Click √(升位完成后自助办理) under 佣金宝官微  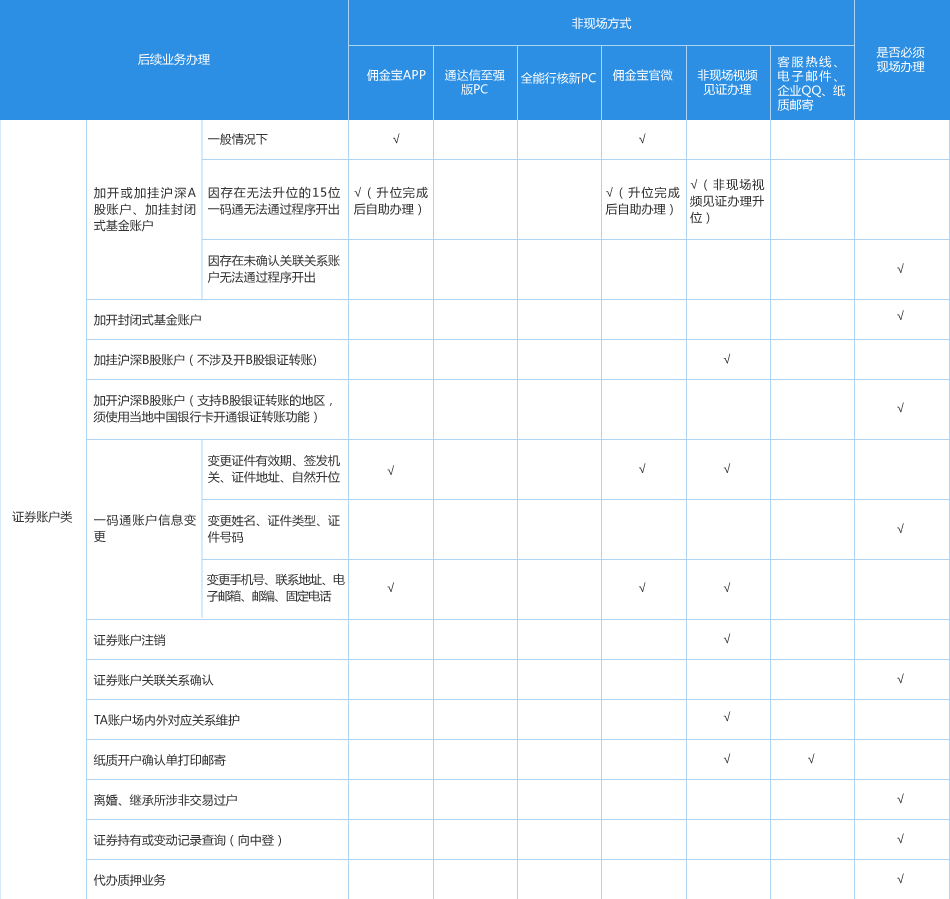[643, 201]
